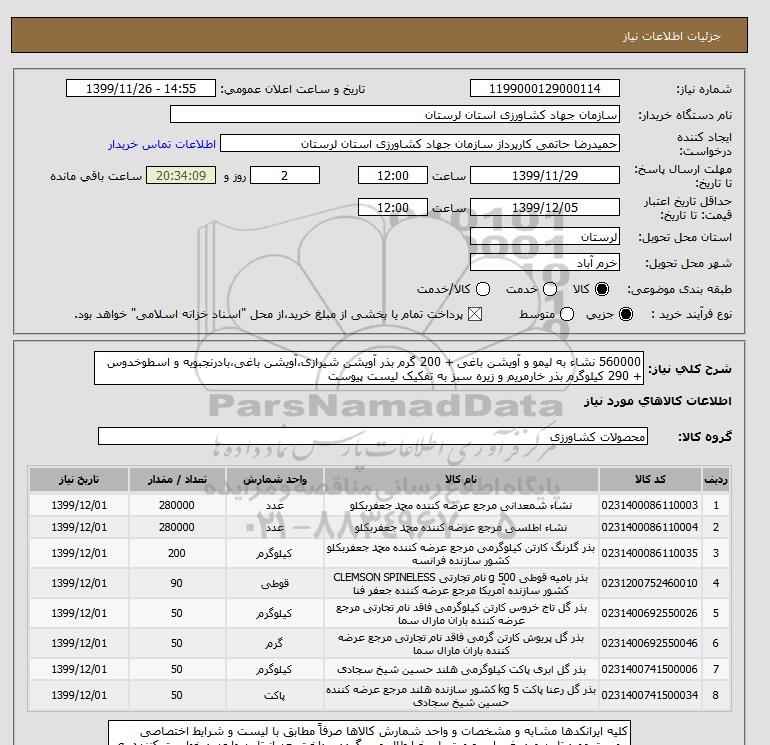Click buyer organization name field
The height and width of the screenshot is (745, 770).
pyautogui.click(x=395, y=115)
